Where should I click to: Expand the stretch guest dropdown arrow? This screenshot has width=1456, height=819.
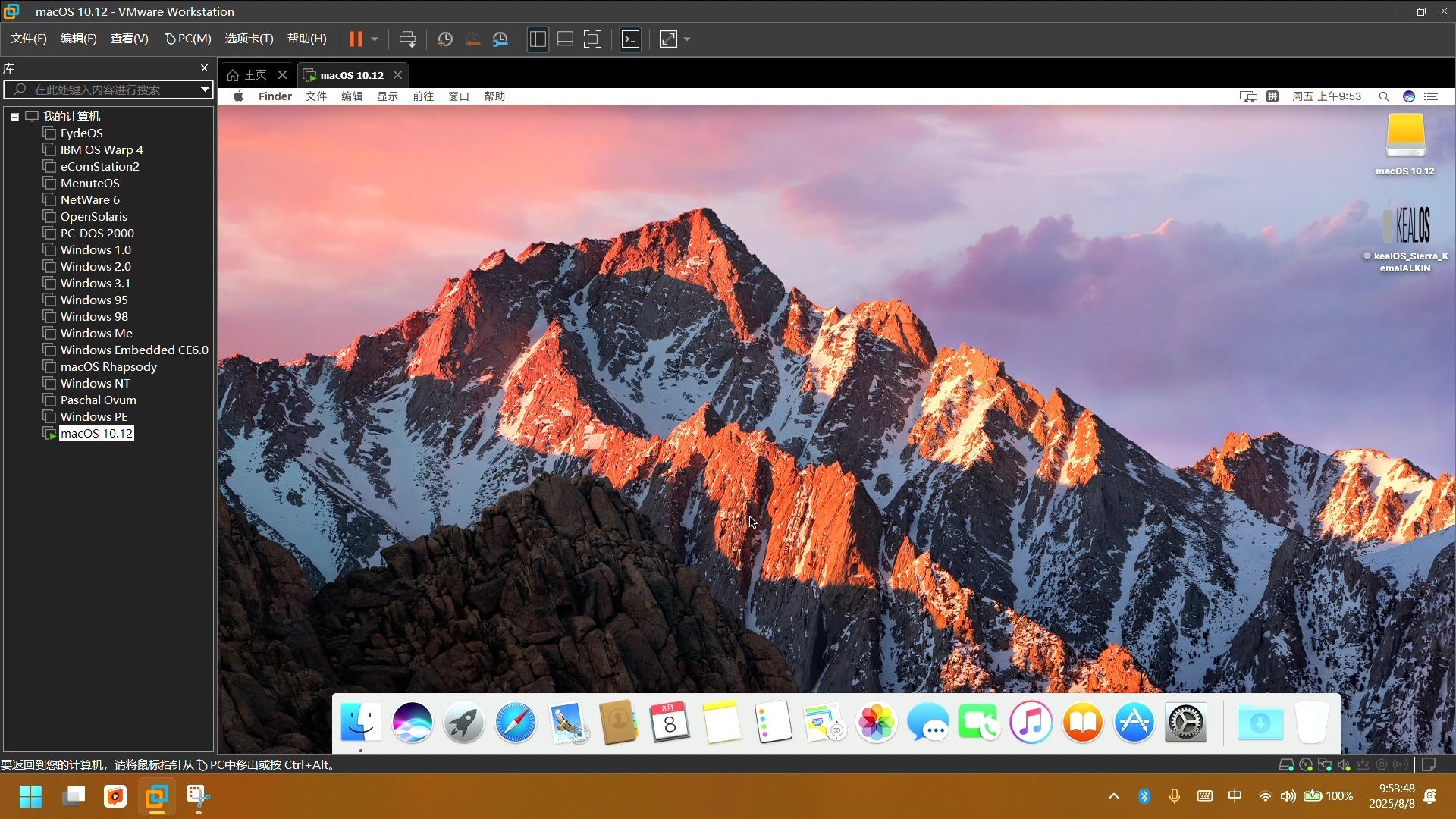coord(687,39)
